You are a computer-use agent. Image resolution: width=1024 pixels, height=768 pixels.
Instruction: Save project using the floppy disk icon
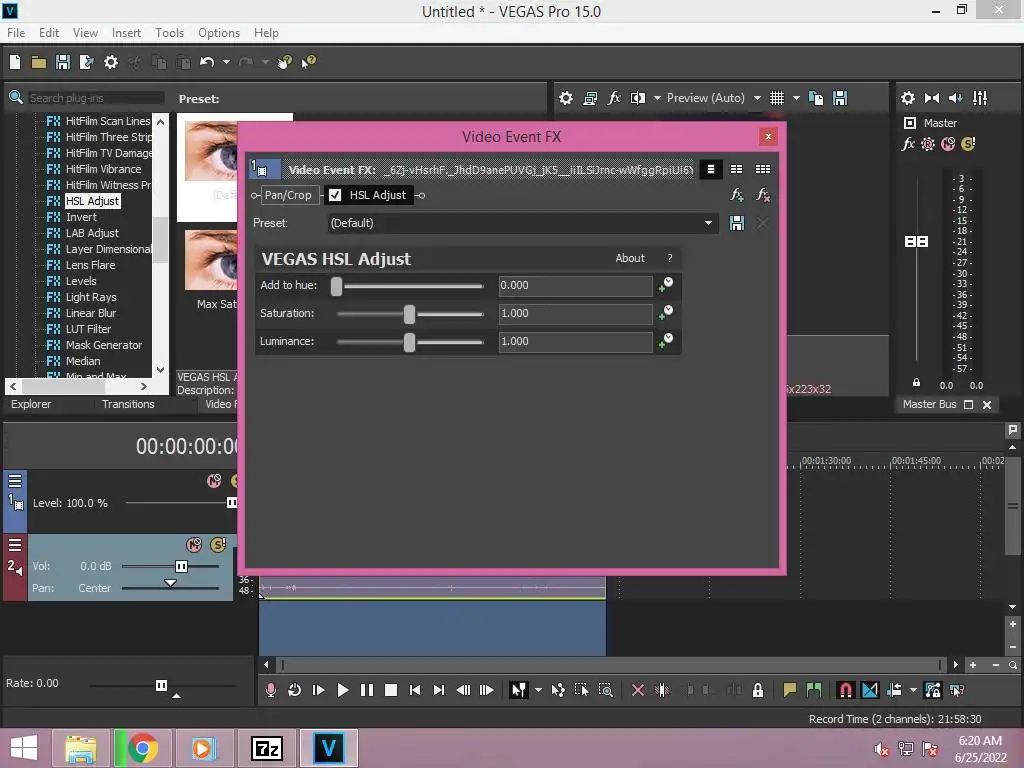click(x=63, y=62)
